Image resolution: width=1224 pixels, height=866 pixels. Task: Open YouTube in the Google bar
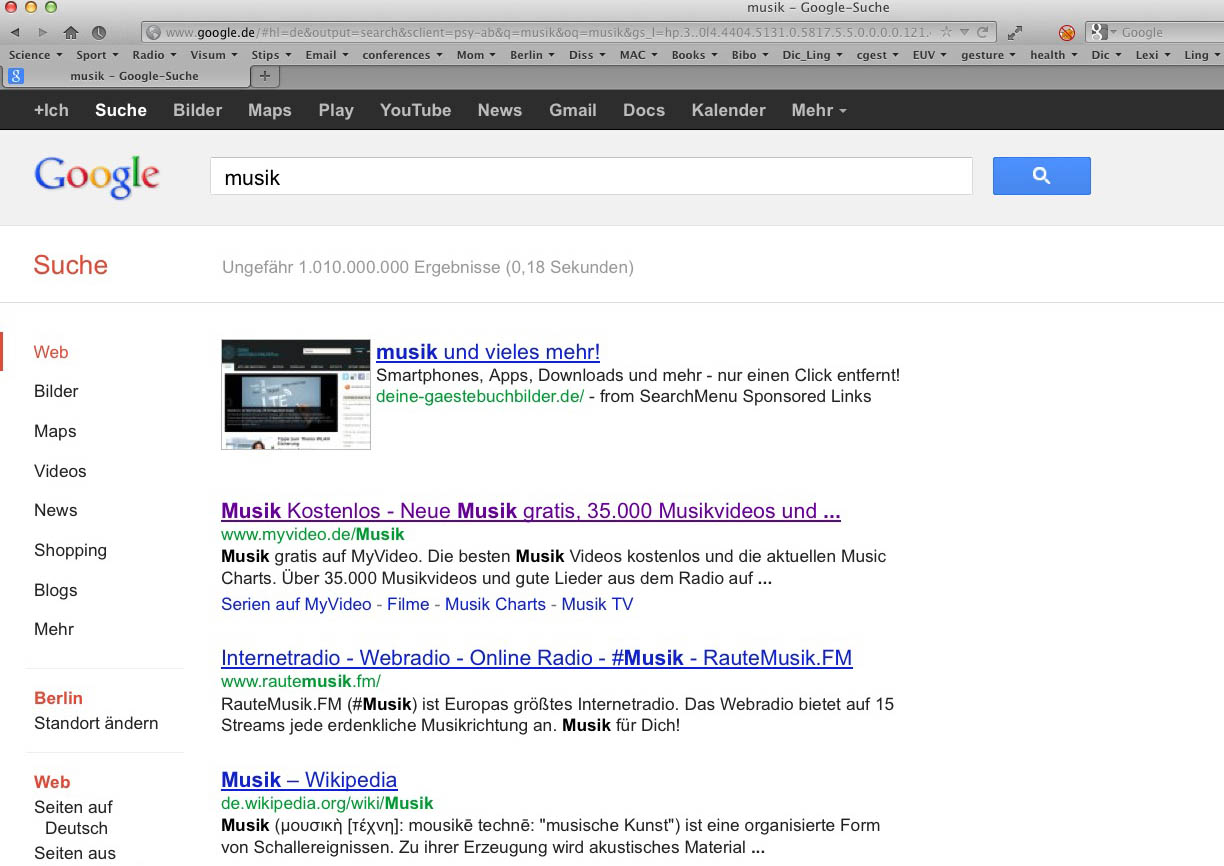coord(415,110)
